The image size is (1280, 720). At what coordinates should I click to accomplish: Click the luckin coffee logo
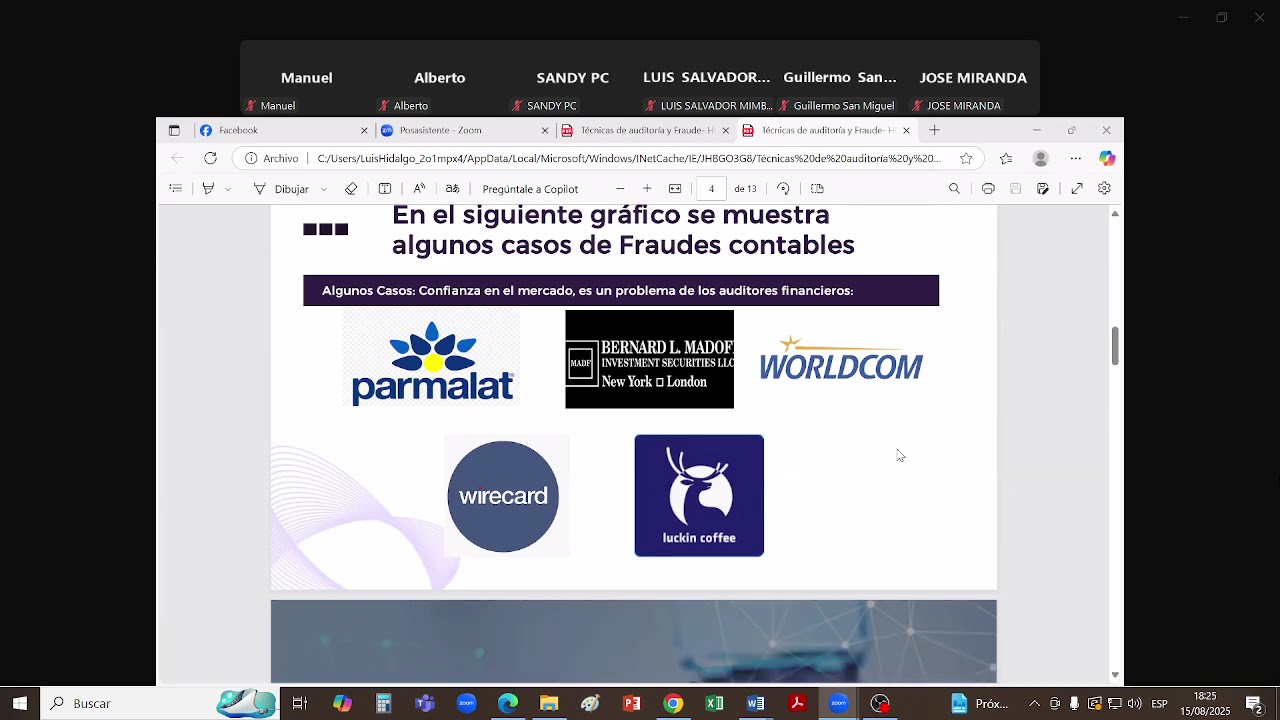[699, 495]
